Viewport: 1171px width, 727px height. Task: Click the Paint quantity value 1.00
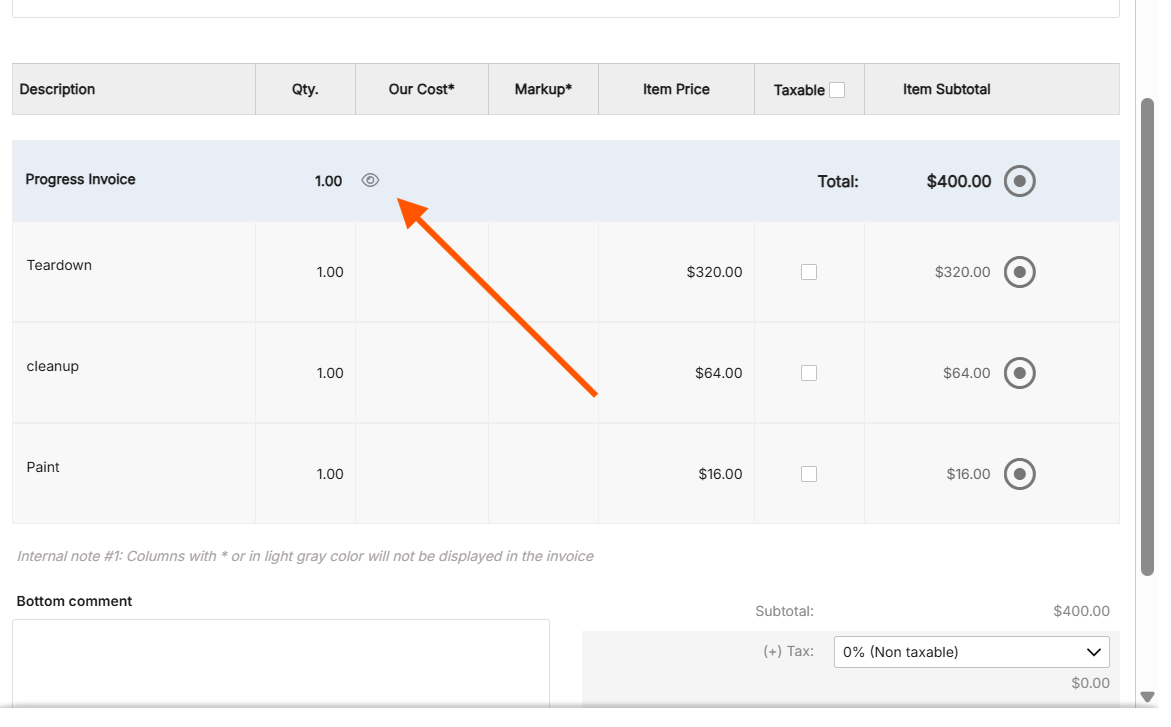coord(330,474)
